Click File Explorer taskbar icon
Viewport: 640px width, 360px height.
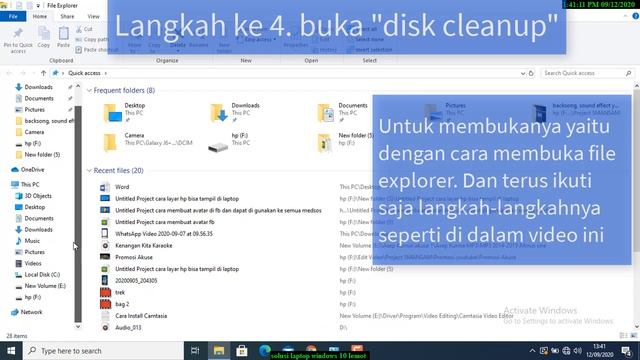[219, 351]
